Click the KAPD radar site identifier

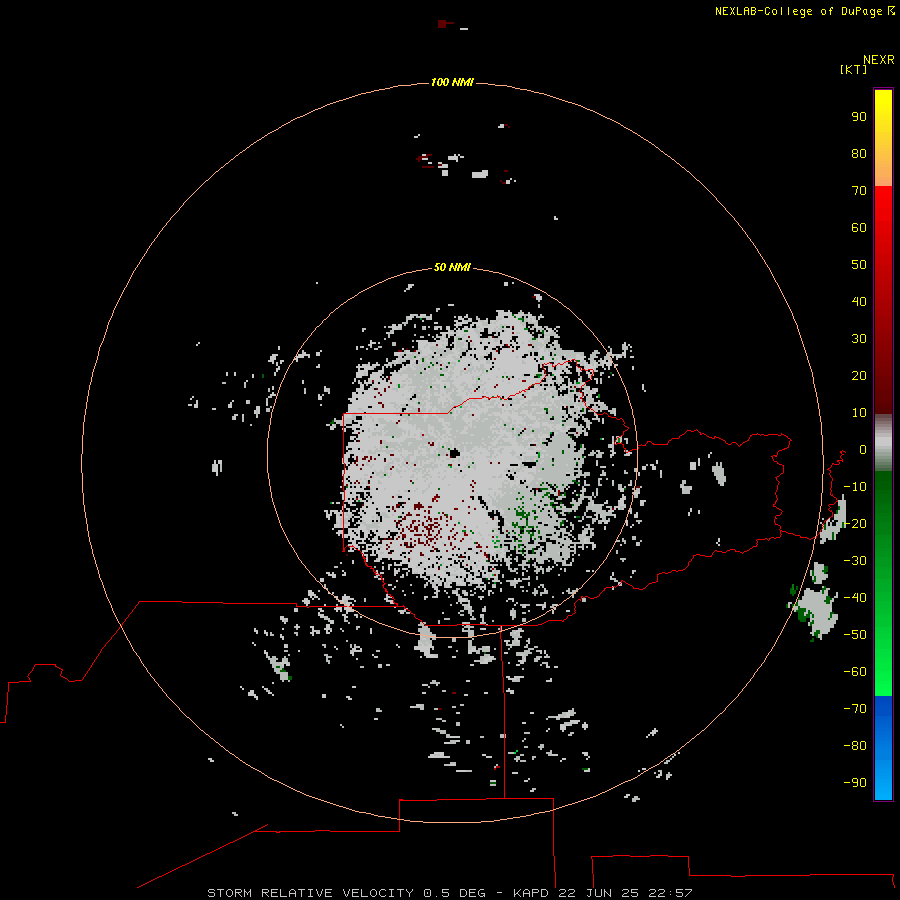pos(532,893)
